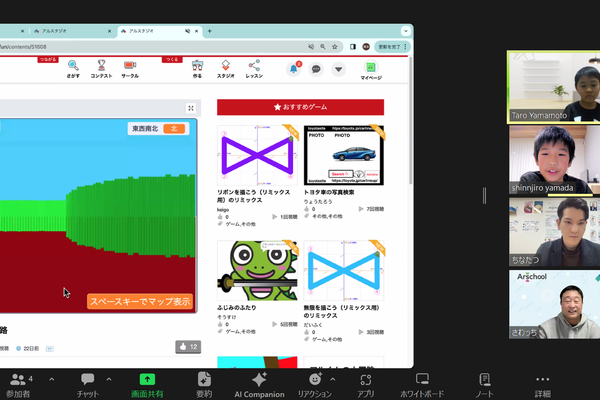Click the おすすめゲーム red header
600x400 pixels.
pos(300,107)
